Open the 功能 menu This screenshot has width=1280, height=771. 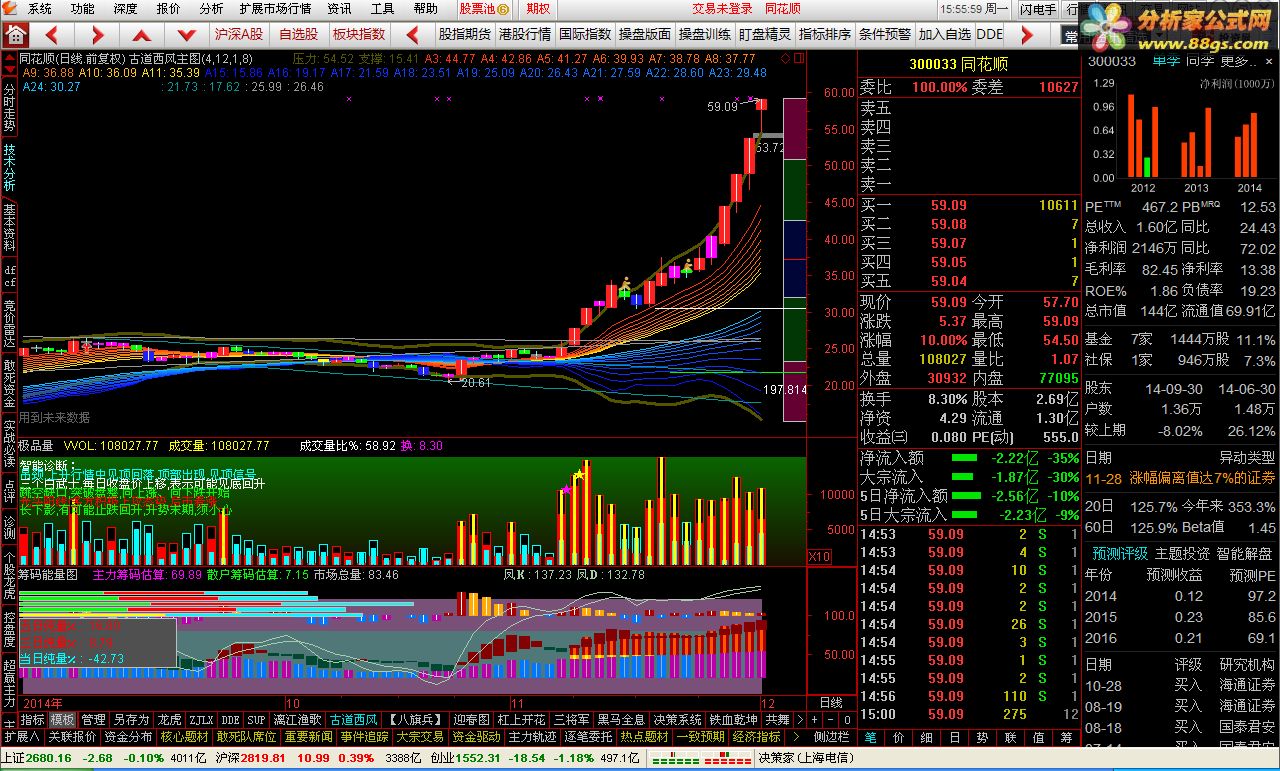[x=83, y=9]
